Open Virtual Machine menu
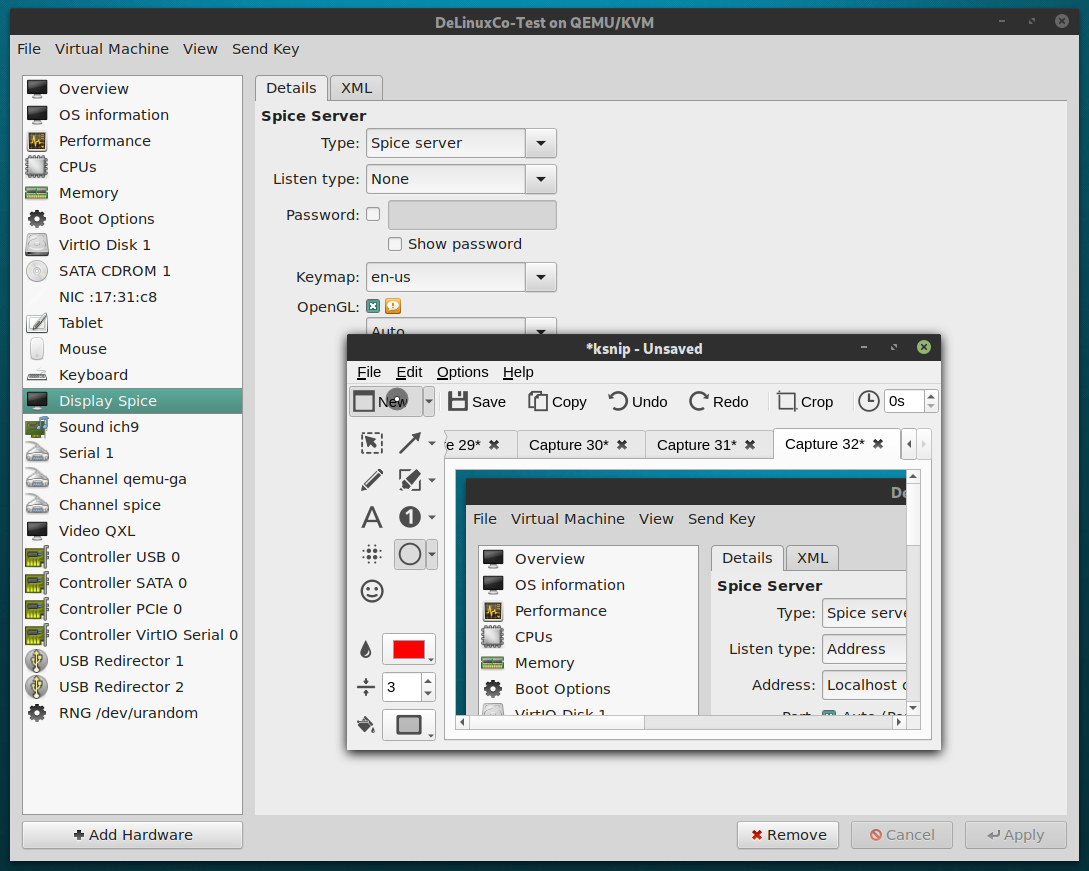 [112, 49]
